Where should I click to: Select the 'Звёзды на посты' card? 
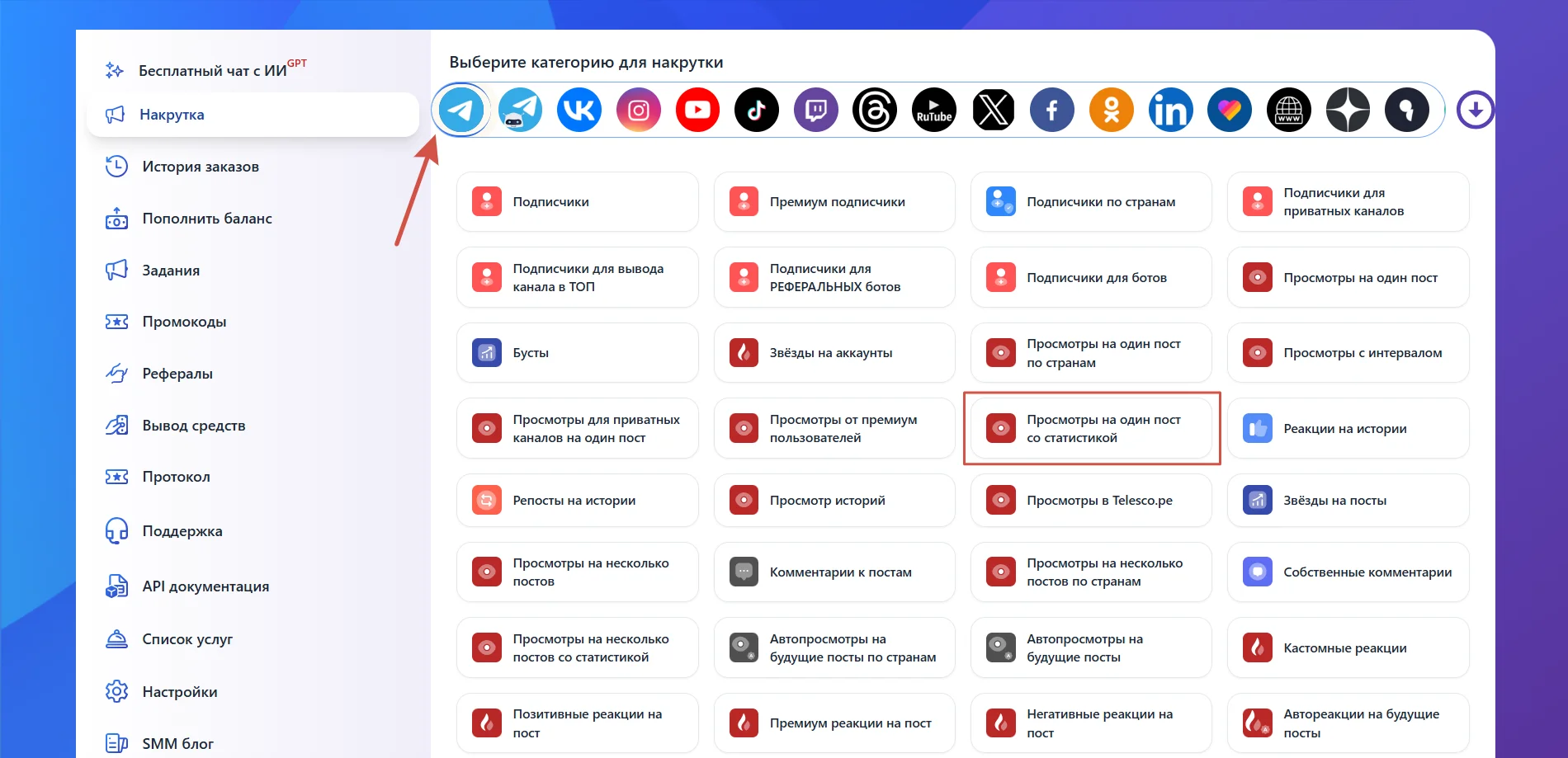point(1348,501)
